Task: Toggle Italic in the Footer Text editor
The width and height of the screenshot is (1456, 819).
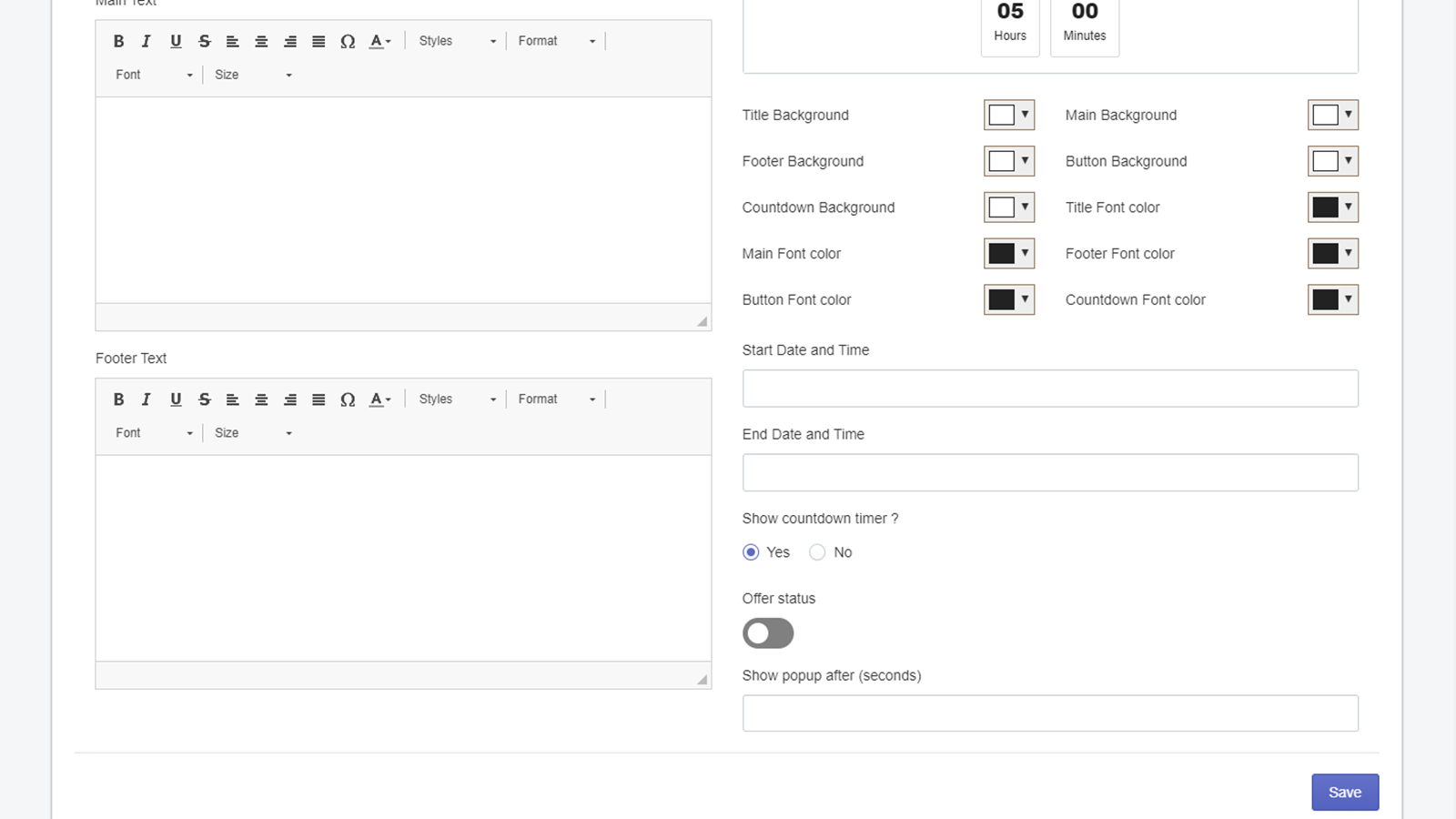Action: 146,399
